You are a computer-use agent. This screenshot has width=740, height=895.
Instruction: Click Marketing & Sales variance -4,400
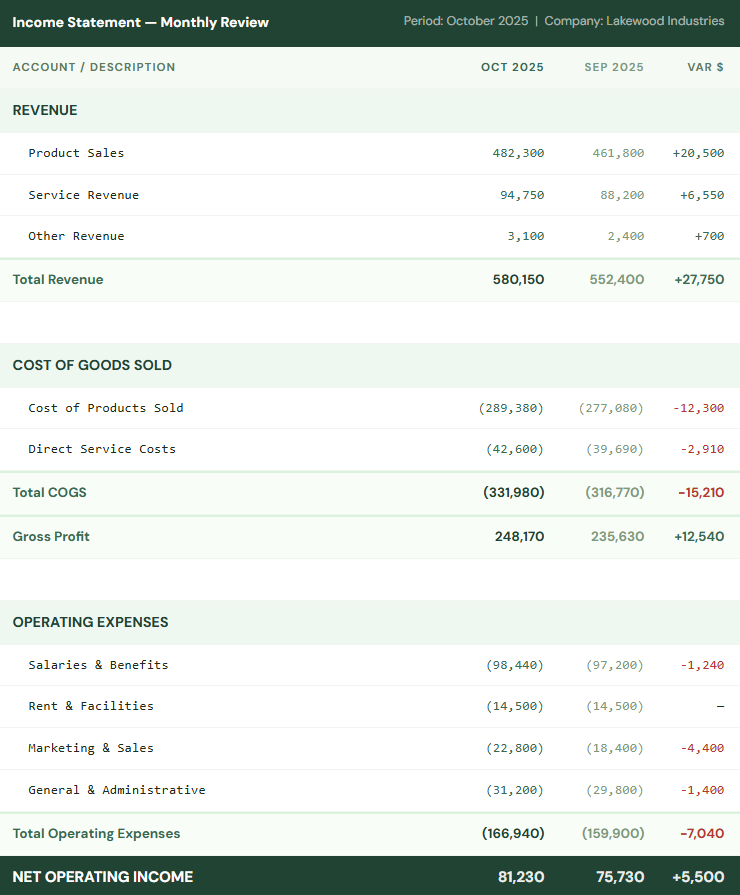pos(702,748)
